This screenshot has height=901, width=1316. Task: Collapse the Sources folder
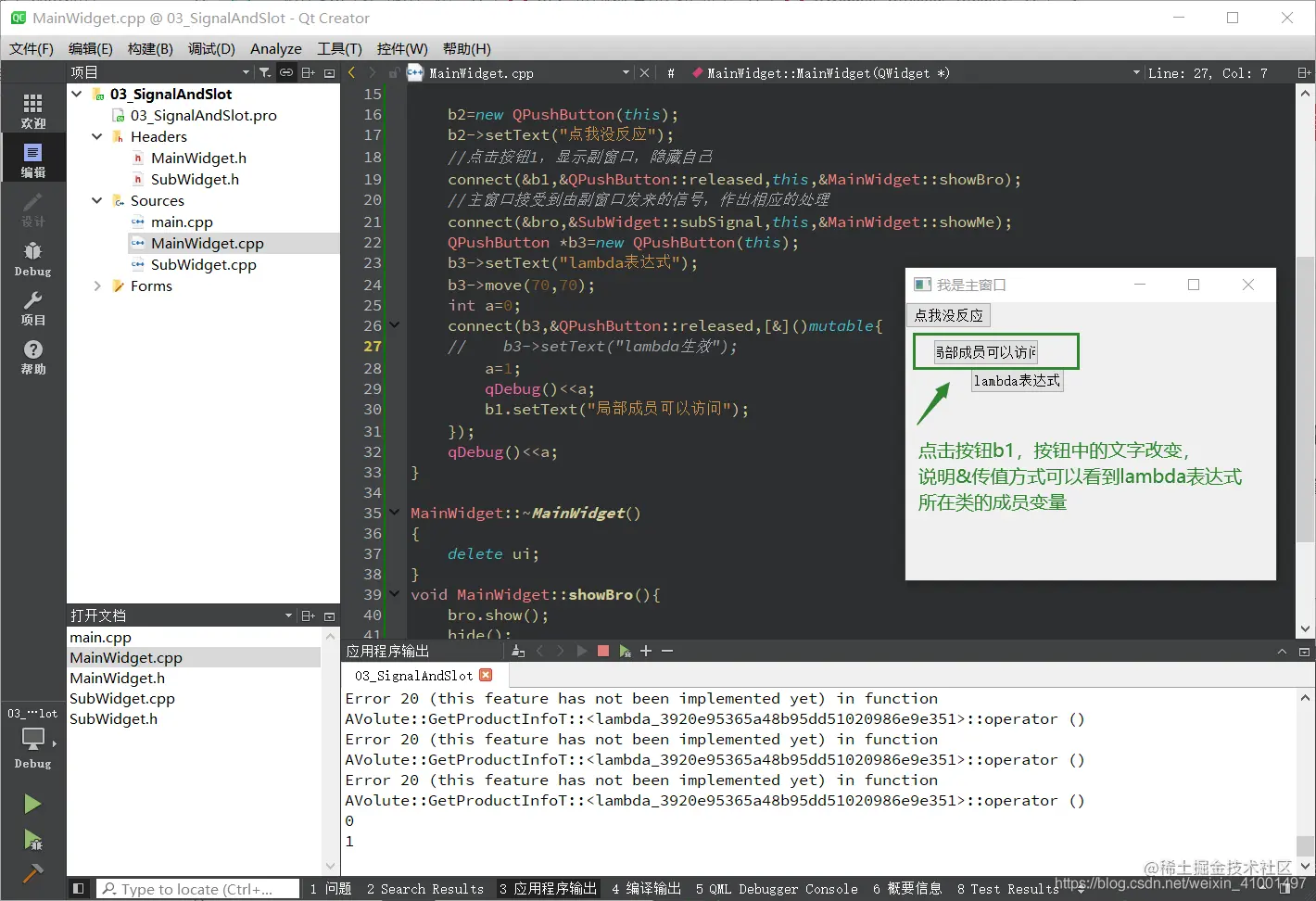click(97, 200)
